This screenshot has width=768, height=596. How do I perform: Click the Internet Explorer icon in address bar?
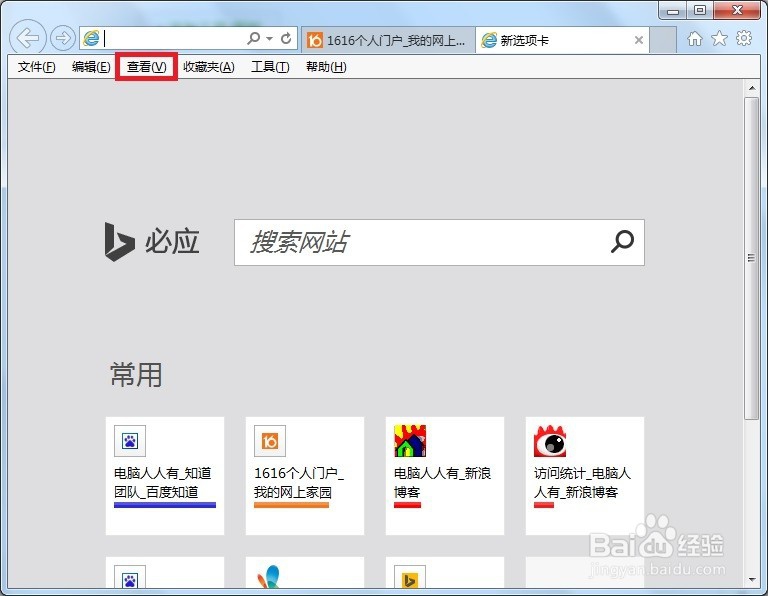point(91,38)
